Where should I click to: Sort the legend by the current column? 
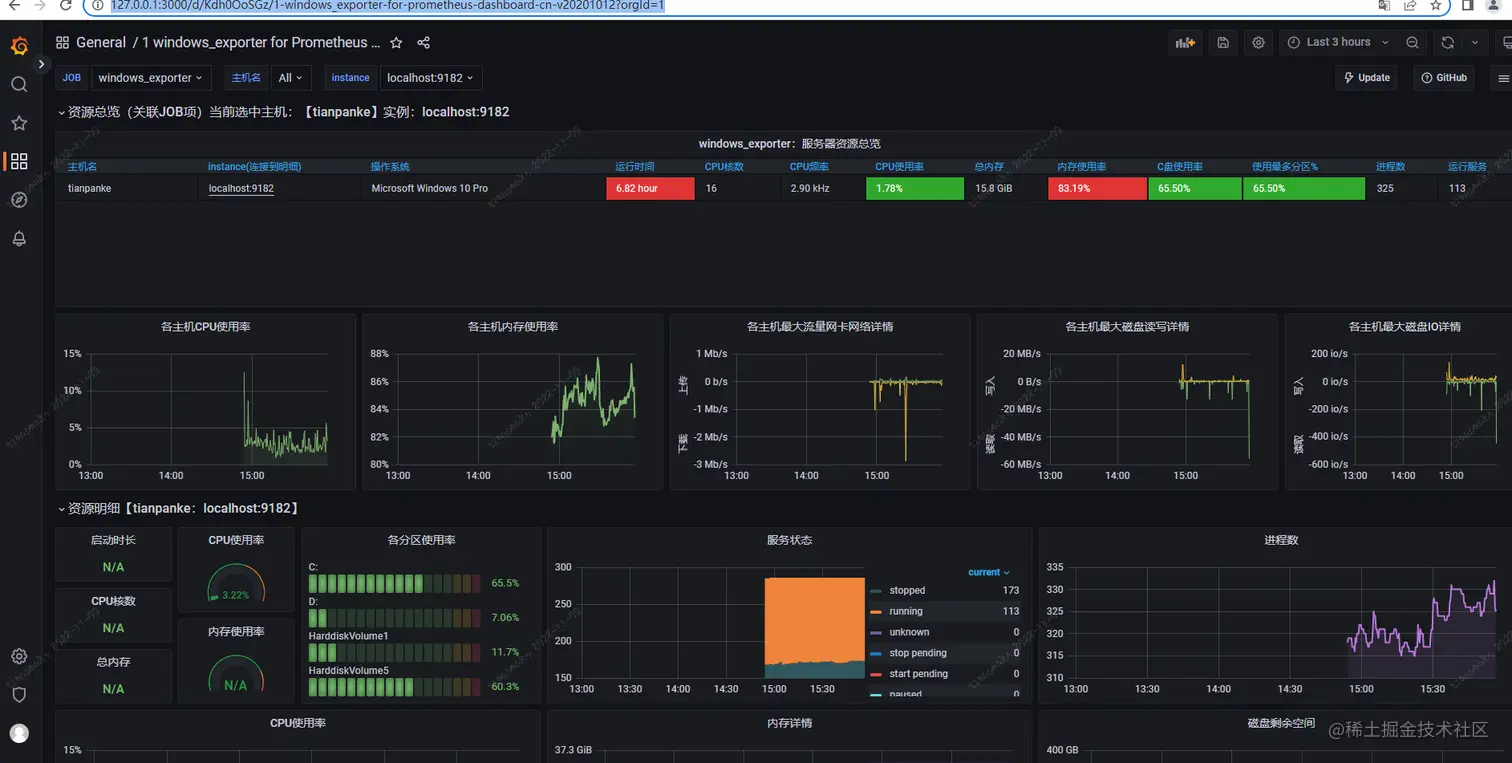(988, 572)
